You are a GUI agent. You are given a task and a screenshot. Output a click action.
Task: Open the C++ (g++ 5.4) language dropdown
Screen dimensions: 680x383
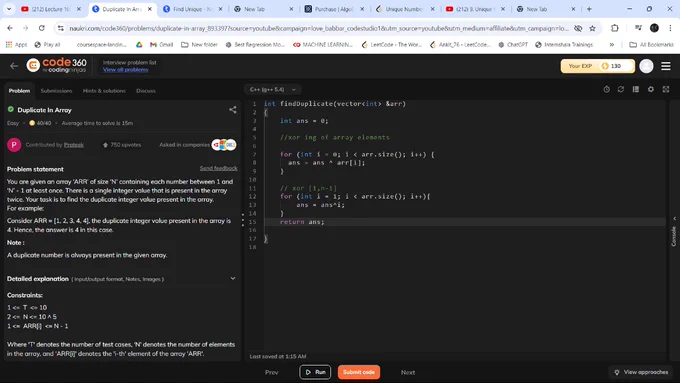272,89
